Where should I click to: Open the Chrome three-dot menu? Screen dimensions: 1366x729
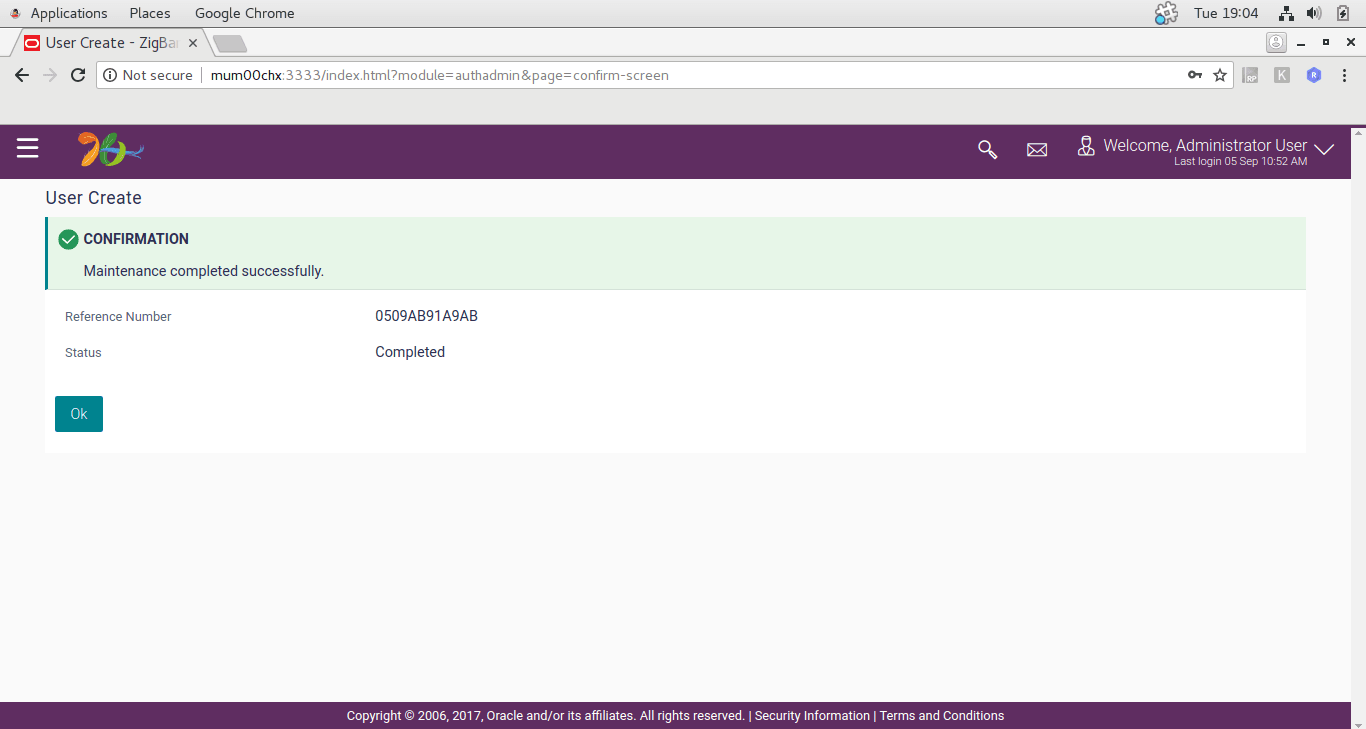coord(1345,75)
